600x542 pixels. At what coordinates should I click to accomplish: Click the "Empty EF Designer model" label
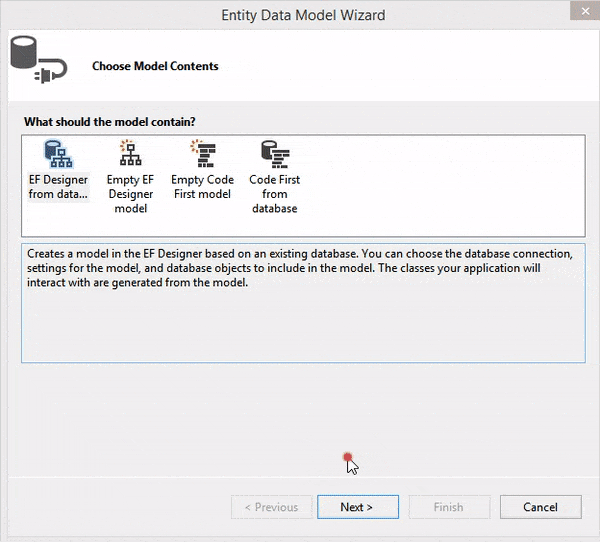[x=130, y=194]
